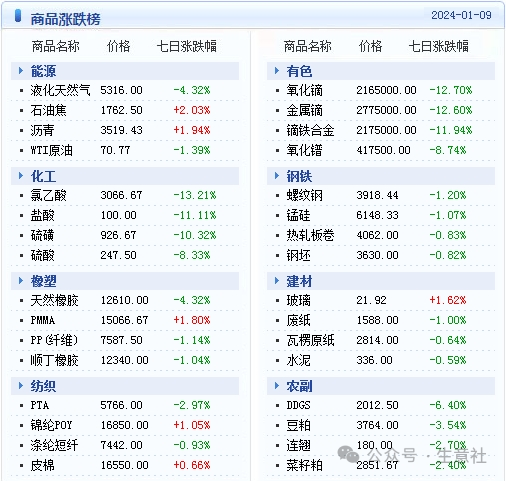This screenshot has width=506, height=481.
Task: Select PTA commodity
Action: [x=40, y=405]
